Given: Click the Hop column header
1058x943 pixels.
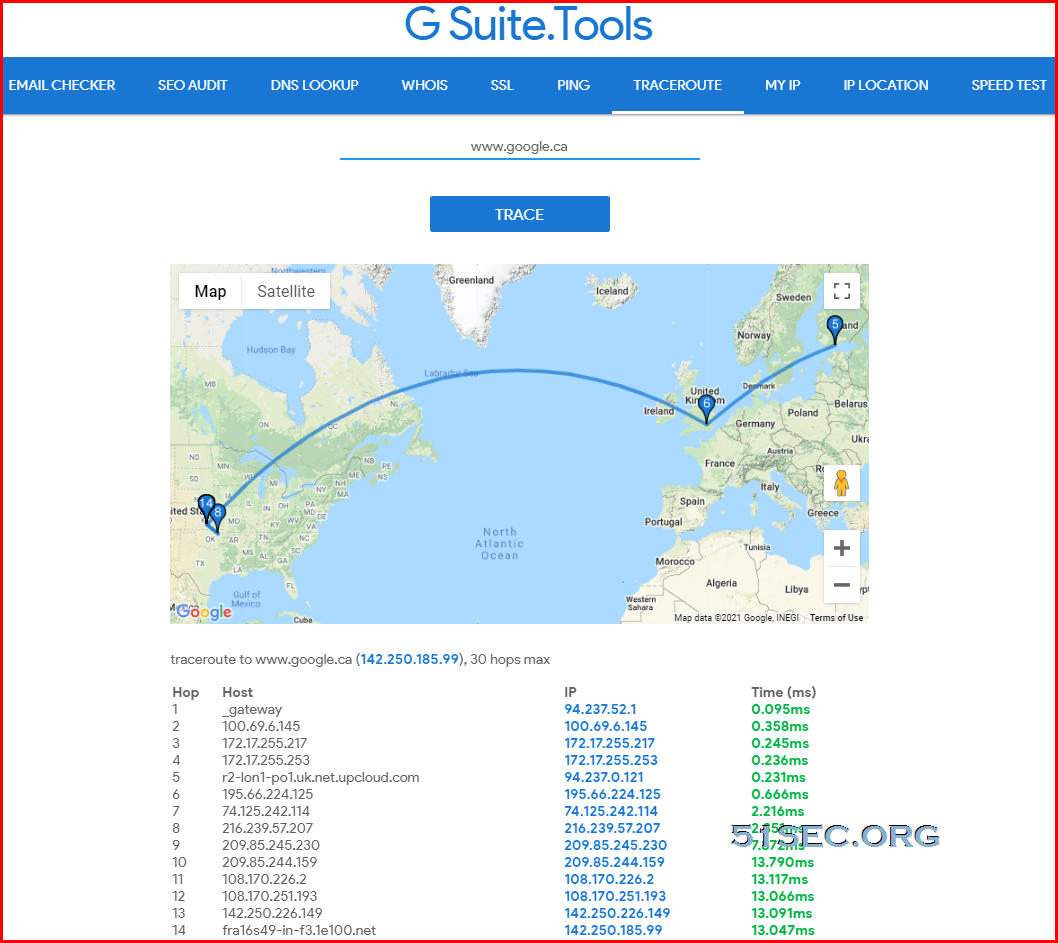Looking at the screenshot, I should 186,692.
